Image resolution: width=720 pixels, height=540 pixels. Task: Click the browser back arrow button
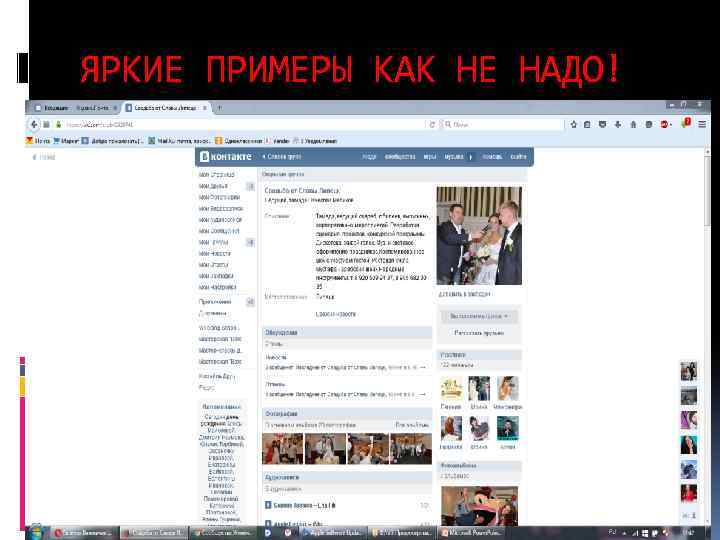click(34, 124)
